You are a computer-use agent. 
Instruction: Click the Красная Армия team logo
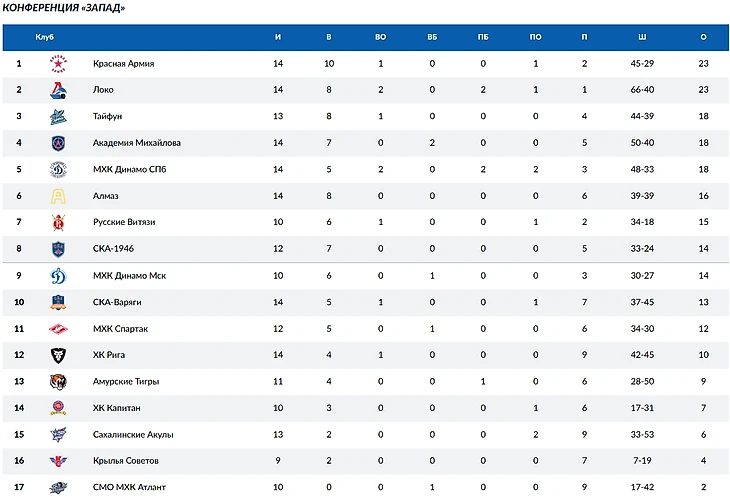(58, 63)
